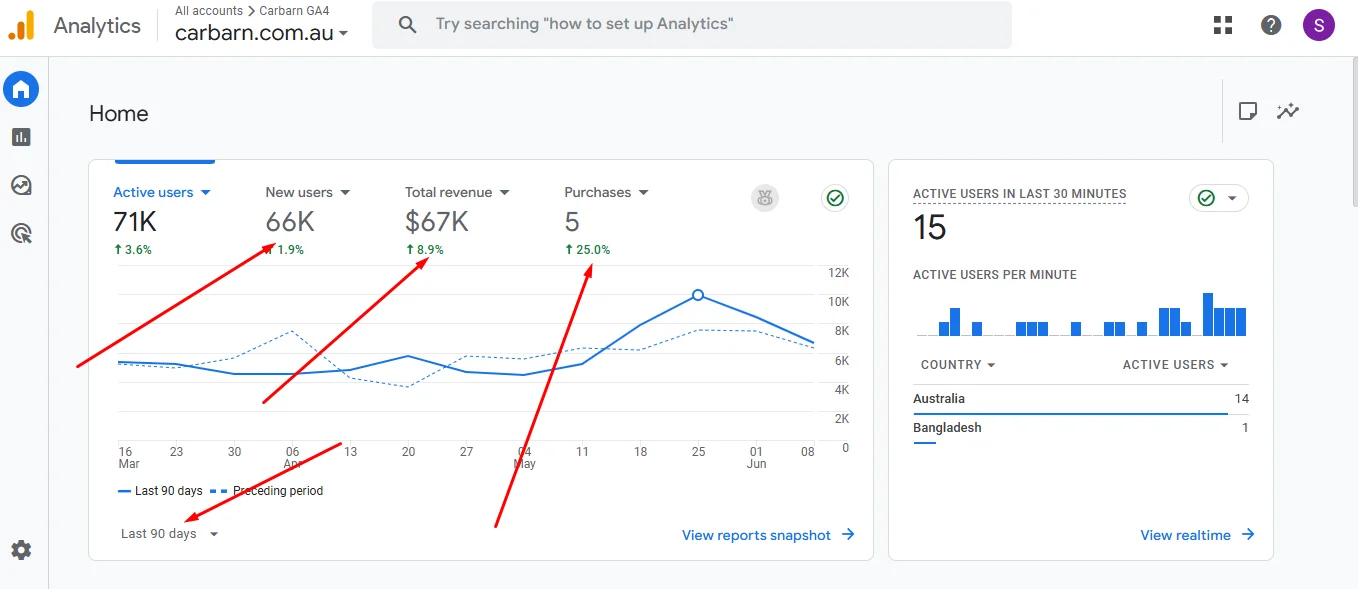
Task: Open the Home icon in sidebar
Action: tap(21, 90)
